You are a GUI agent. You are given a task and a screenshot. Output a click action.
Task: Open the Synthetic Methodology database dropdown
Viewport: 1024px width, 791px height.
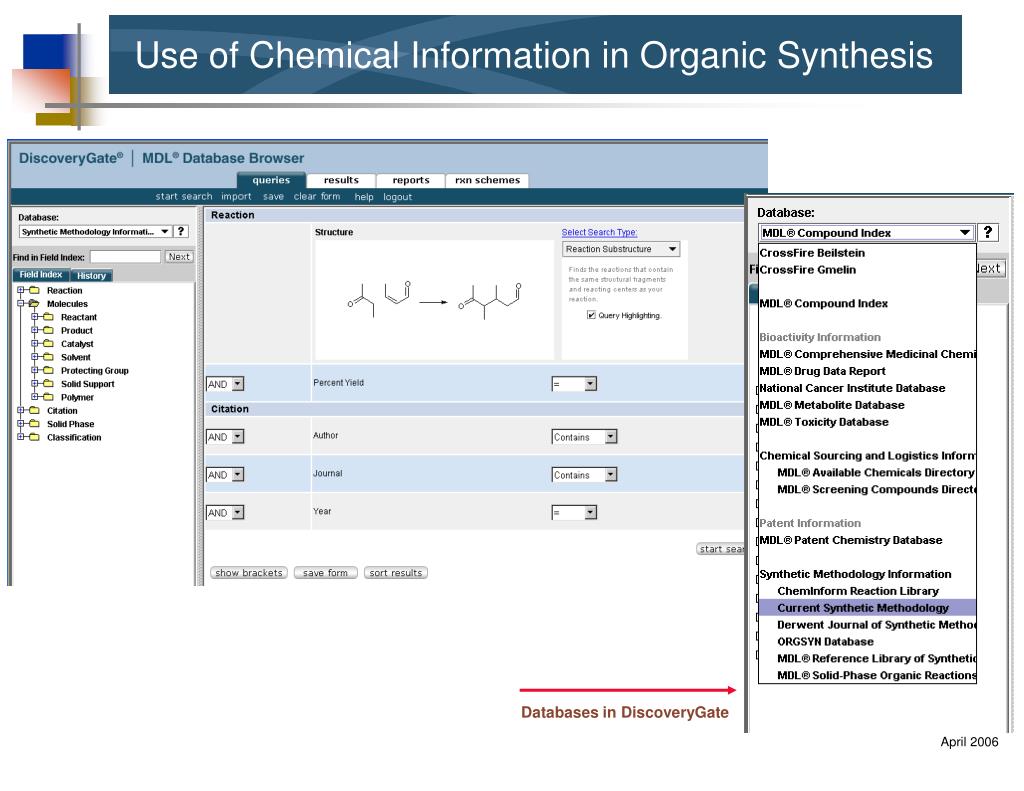95,232
